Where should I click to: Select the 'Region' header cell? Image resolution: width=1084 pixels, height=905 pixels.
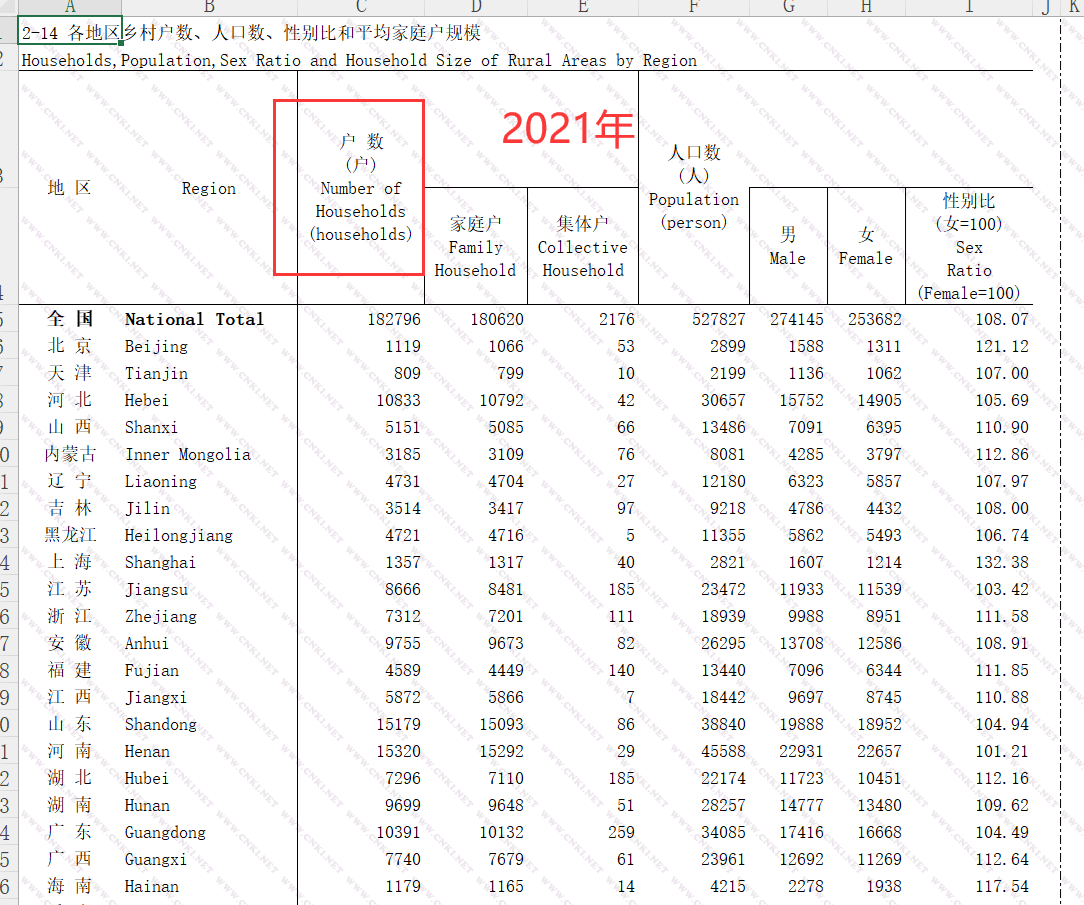tap(209, 188)
